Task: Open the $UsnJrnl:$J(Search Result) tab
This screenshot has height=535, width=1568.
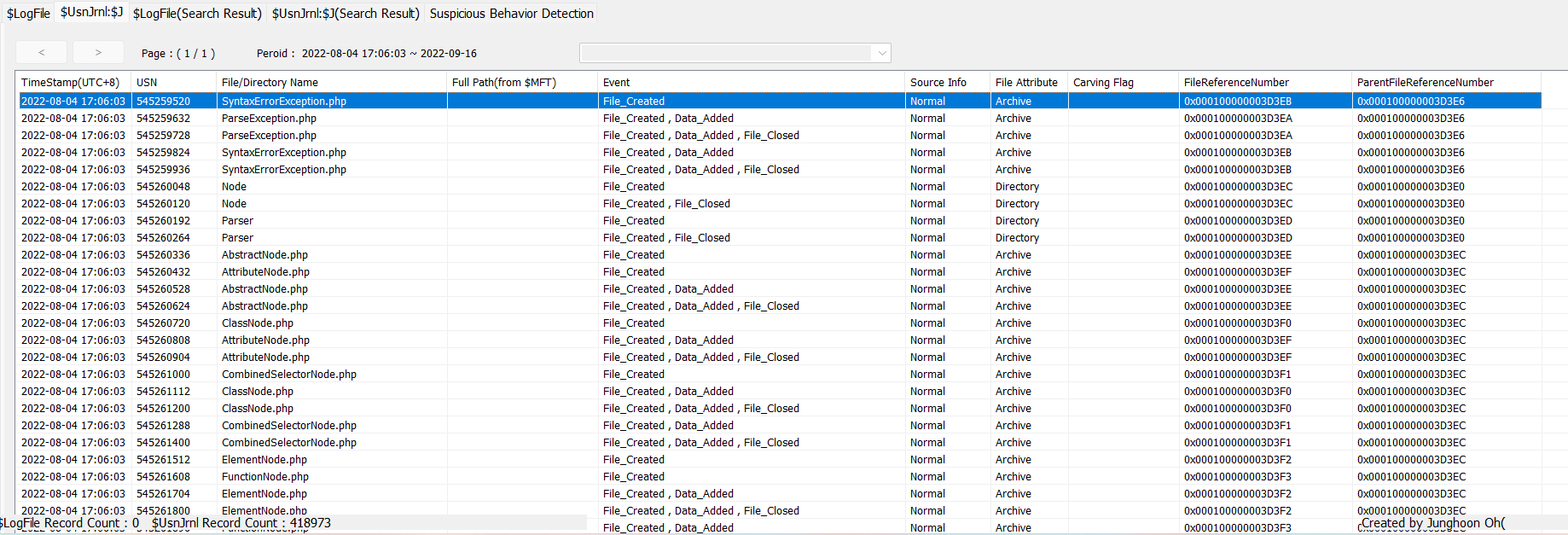Action: pyautogui.click(x=346, y=14)
